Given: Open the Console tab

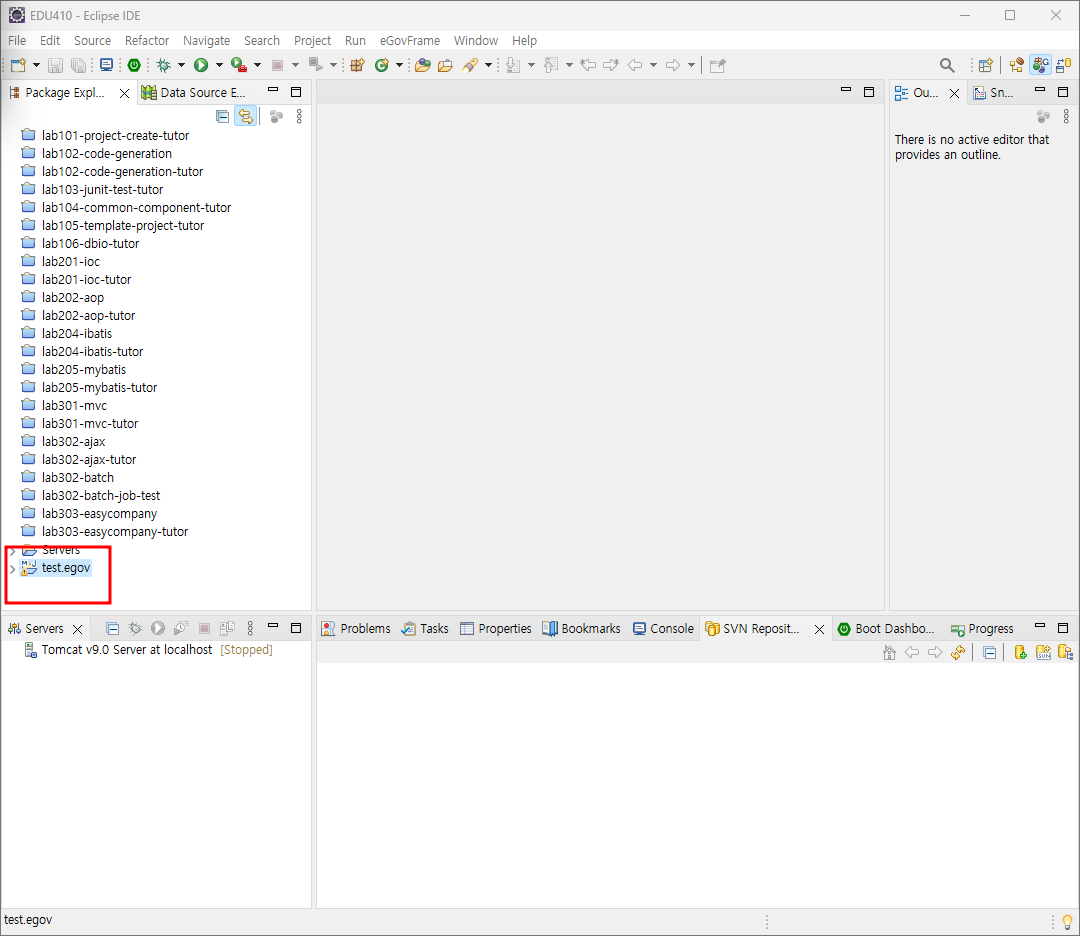Looking at the screenshot, I should coord(663,629).
